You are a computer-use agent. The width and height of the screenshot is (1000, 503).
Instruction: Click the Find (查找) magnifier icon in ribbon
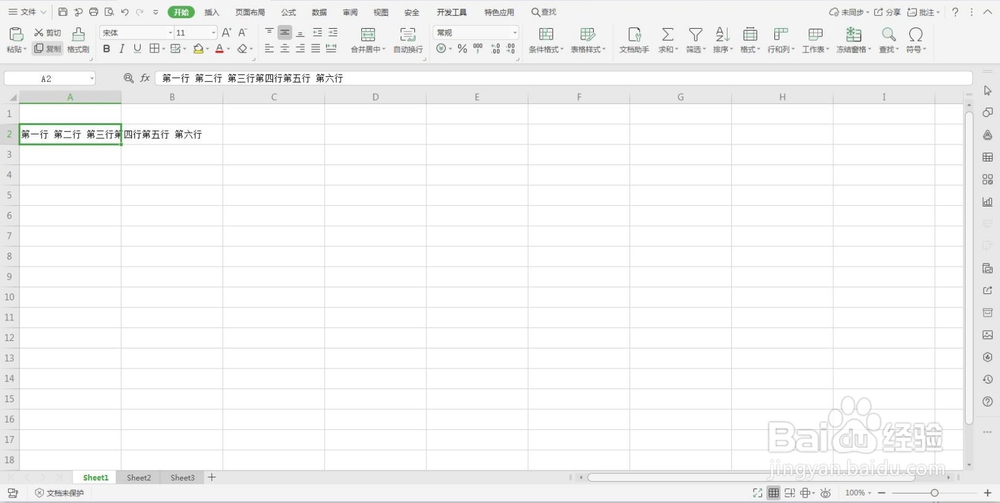point(888,34)
